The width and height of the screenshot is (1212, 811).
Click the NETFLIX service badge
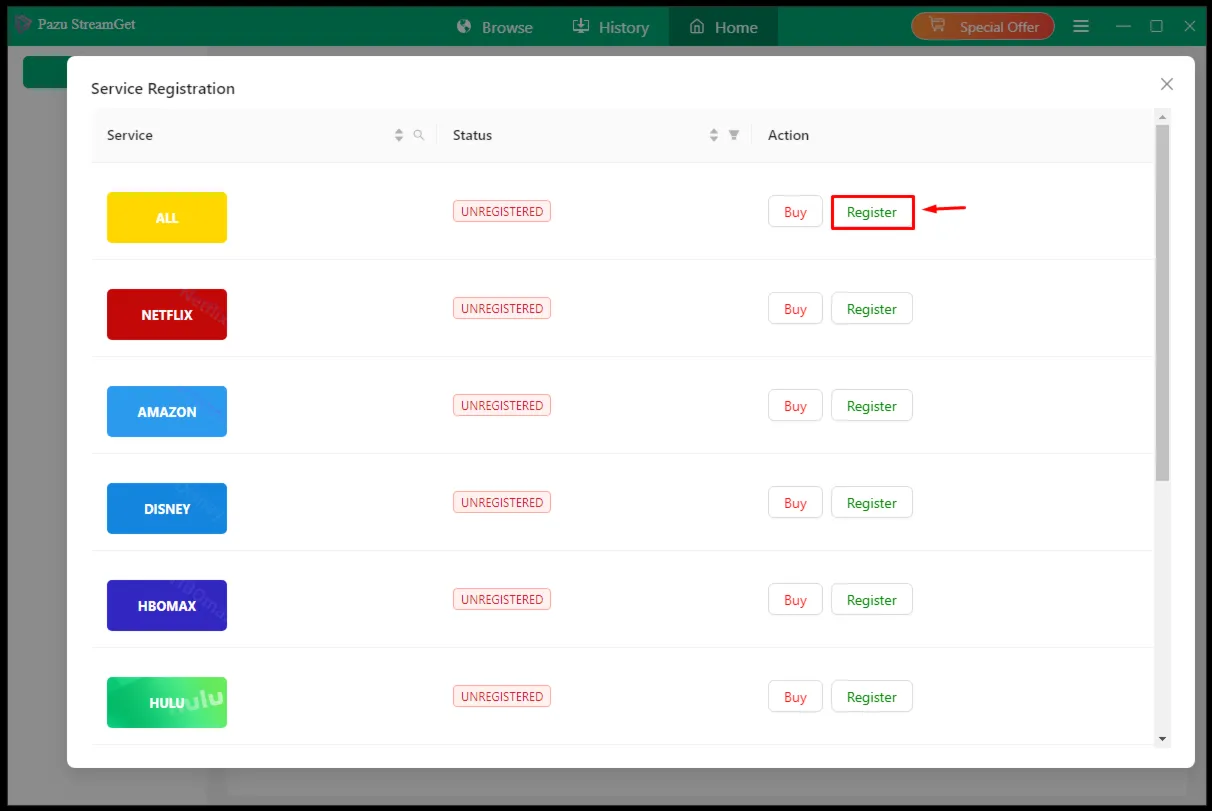point(167,314)
